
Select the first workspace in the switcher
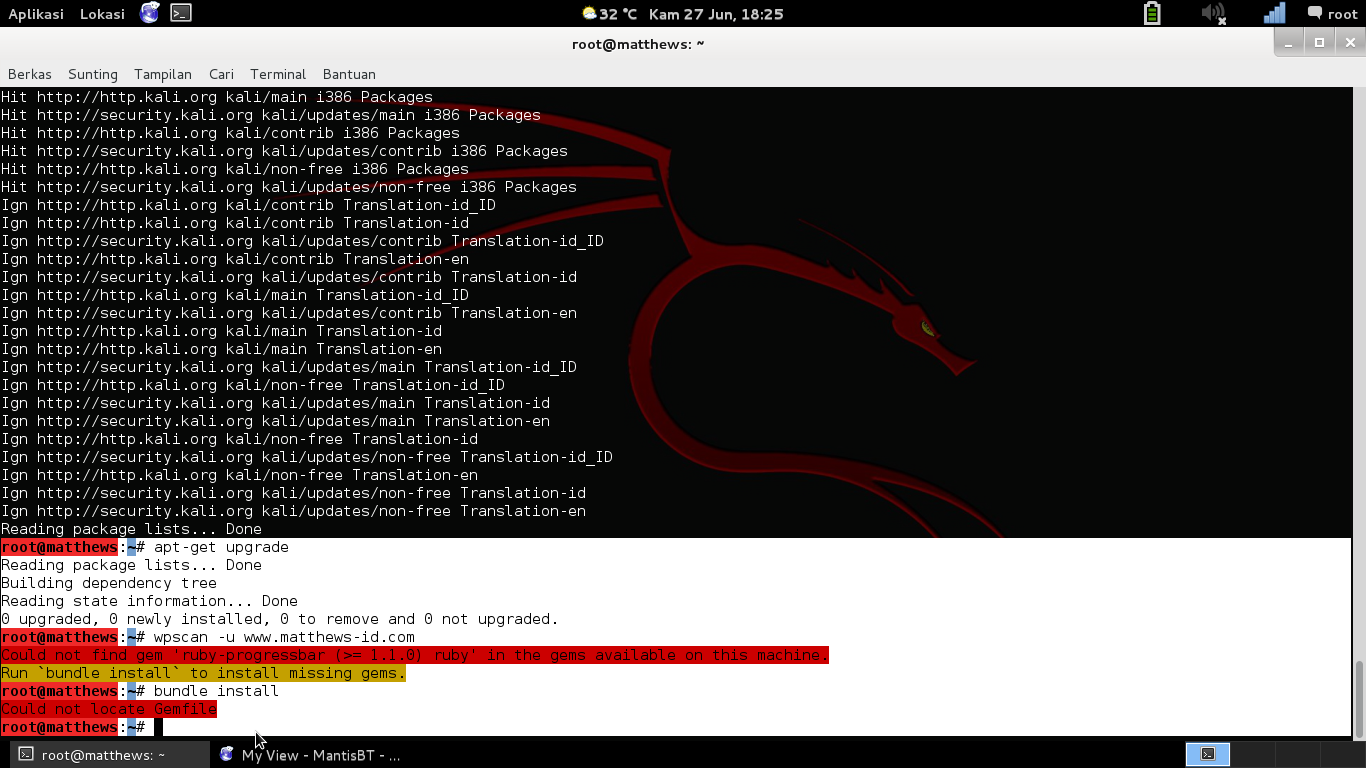click(1207, 754)
